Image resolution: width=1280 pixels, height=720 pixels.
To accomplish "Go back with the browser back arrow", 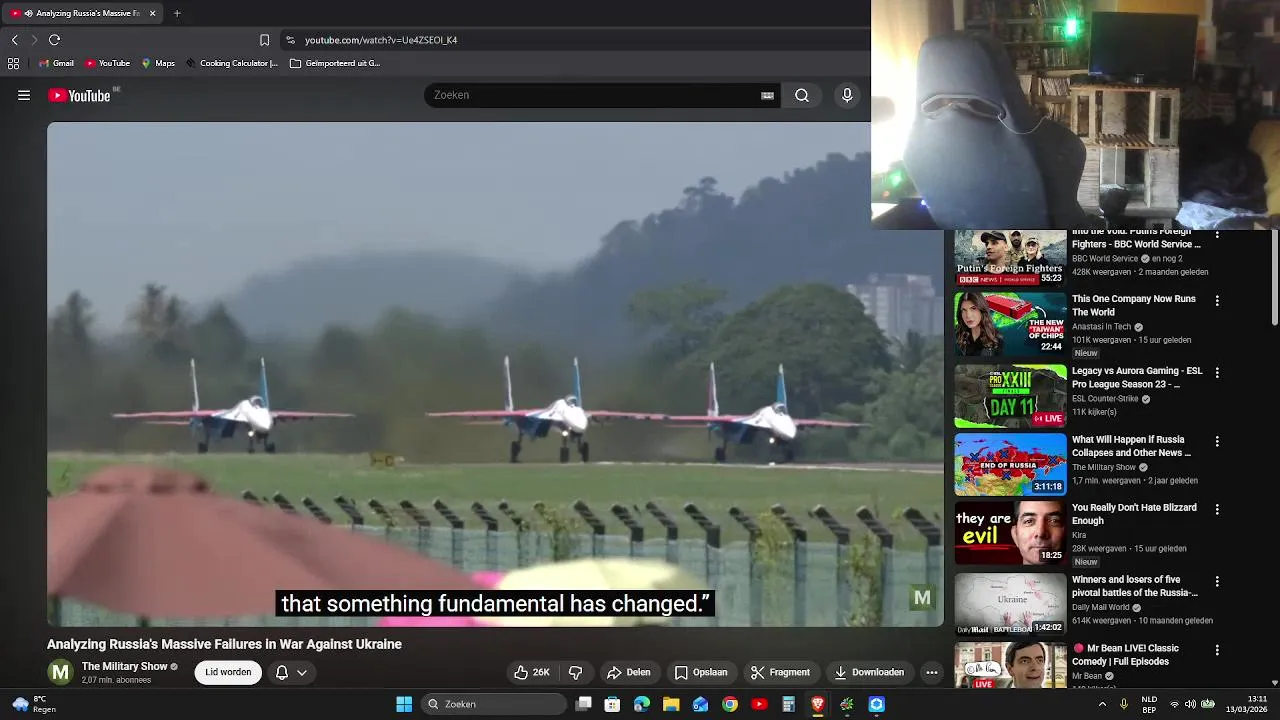I will coord(14,40).
